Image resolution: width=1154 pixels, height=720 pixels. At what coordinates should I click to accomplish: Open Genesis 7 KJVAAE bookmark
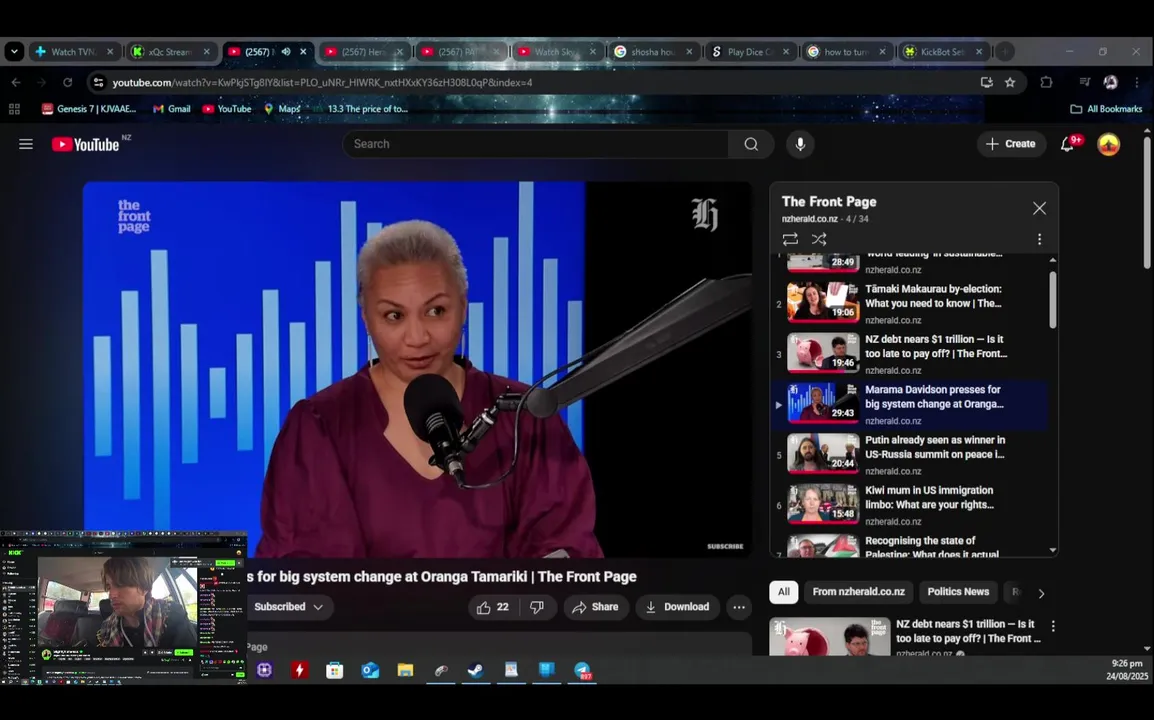point(89,109)
